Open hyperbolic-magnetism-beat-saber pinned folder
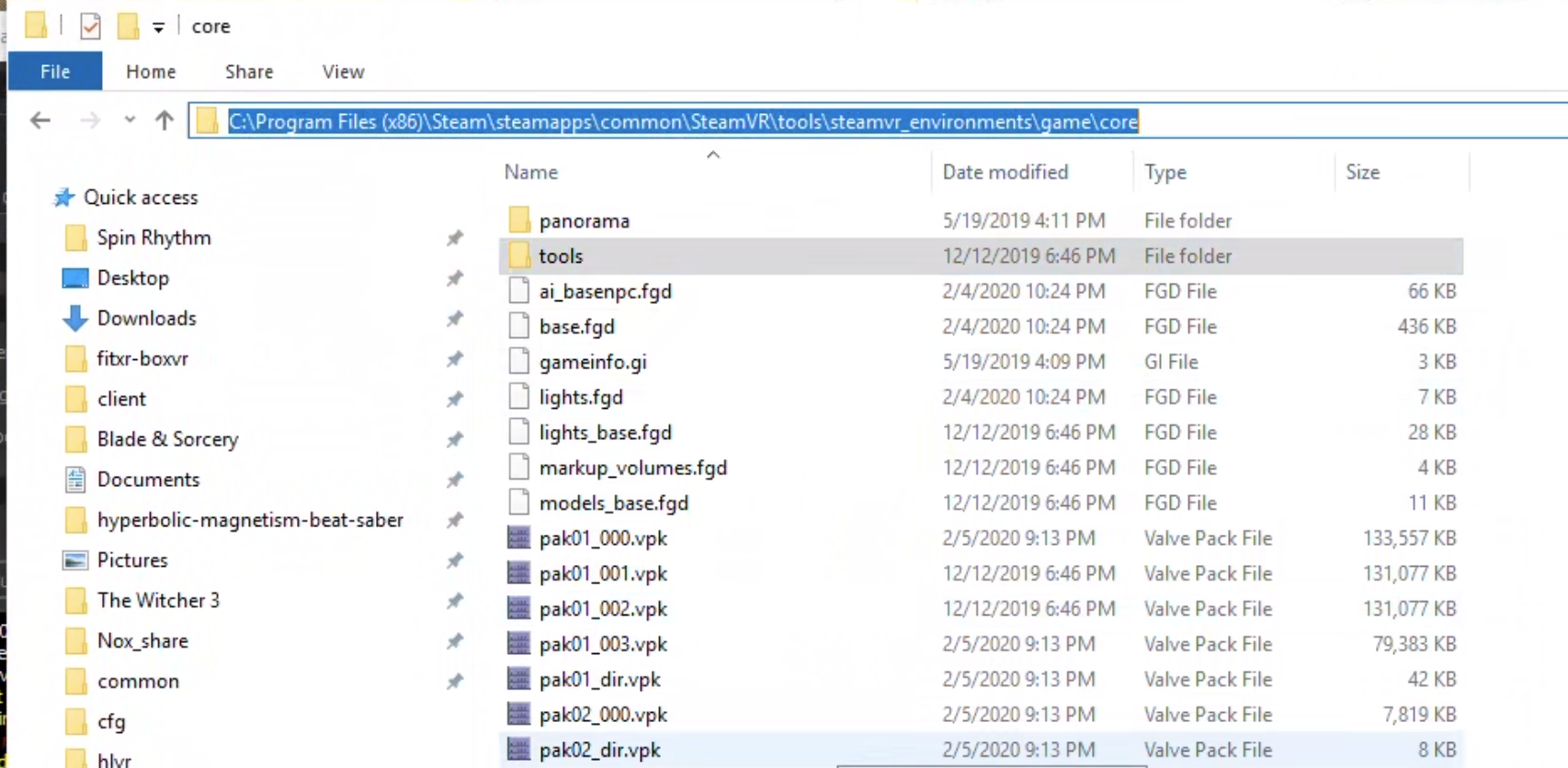The height and width of the screenshot is (768, 1568). coord(250,520)
